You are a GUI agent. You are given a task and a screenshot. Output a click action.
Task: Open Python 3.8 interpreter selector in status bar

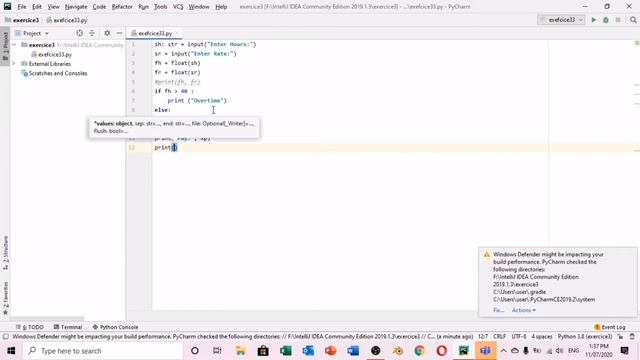pyautogui.click(x=585, y=336)
